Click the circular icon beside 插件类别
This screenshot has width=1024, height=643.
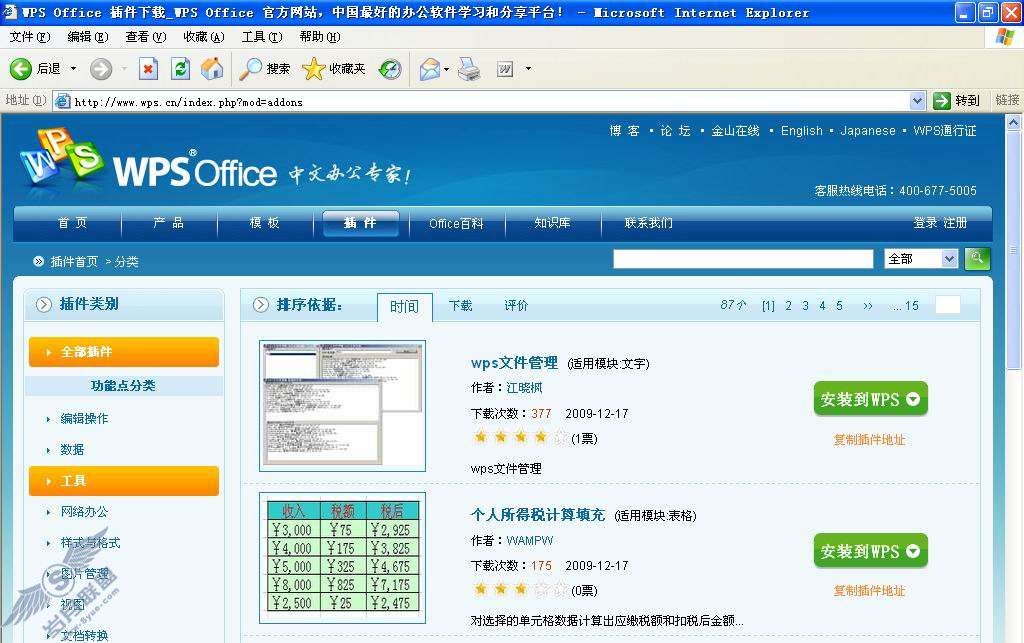click(44, 304)
